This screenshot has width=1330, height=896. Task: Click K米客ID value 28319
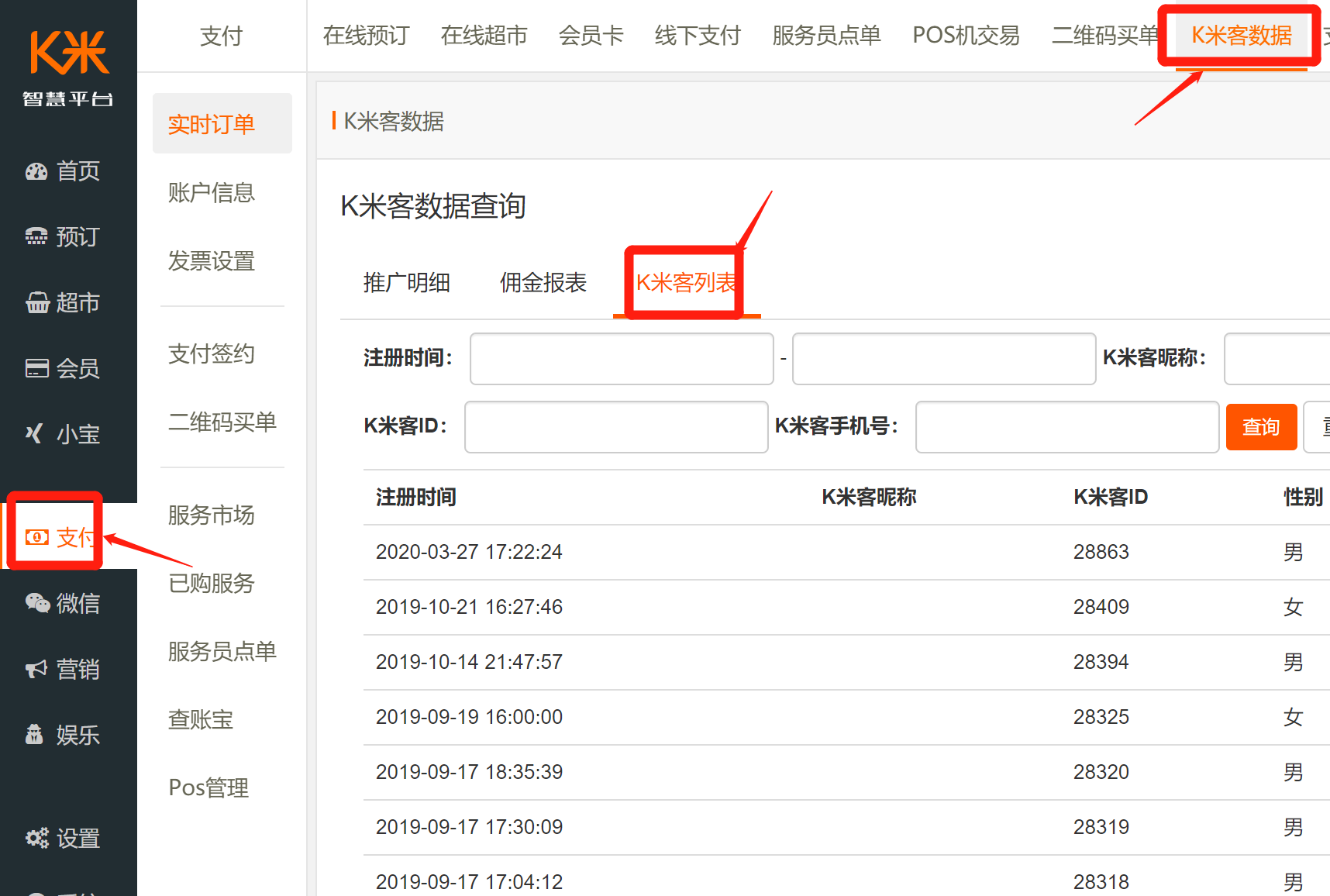click(1101, 827)
